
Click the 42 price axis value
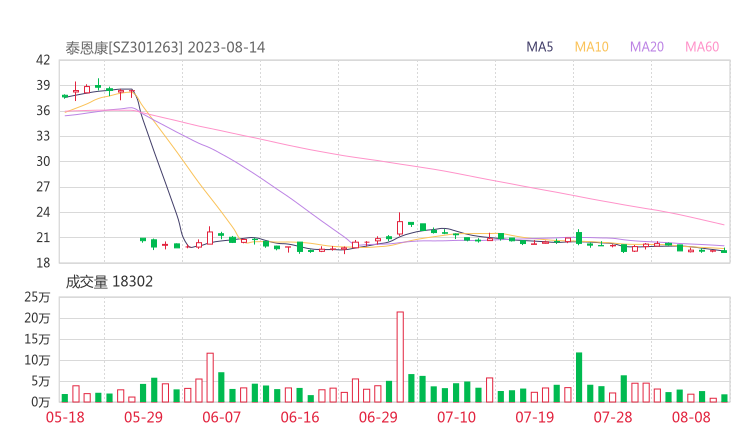point(43,60)
